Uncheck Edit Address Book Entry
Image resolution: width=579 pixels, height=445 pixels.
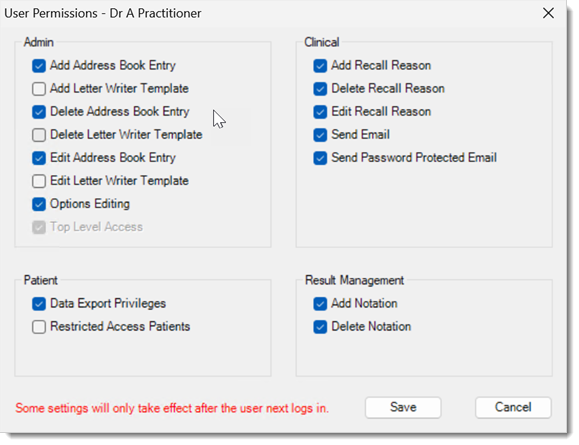tap(39, 158)
